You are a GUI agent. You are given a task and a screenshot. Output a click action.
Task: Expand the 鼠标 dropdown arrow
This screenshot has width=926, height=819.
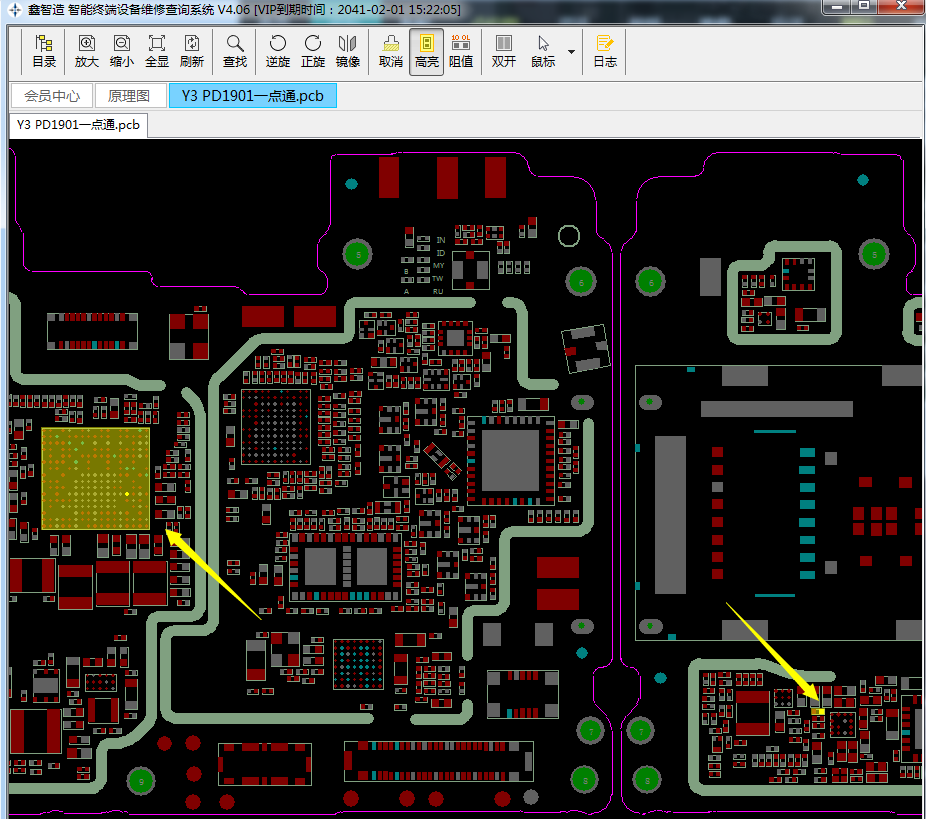coord(571,52)
